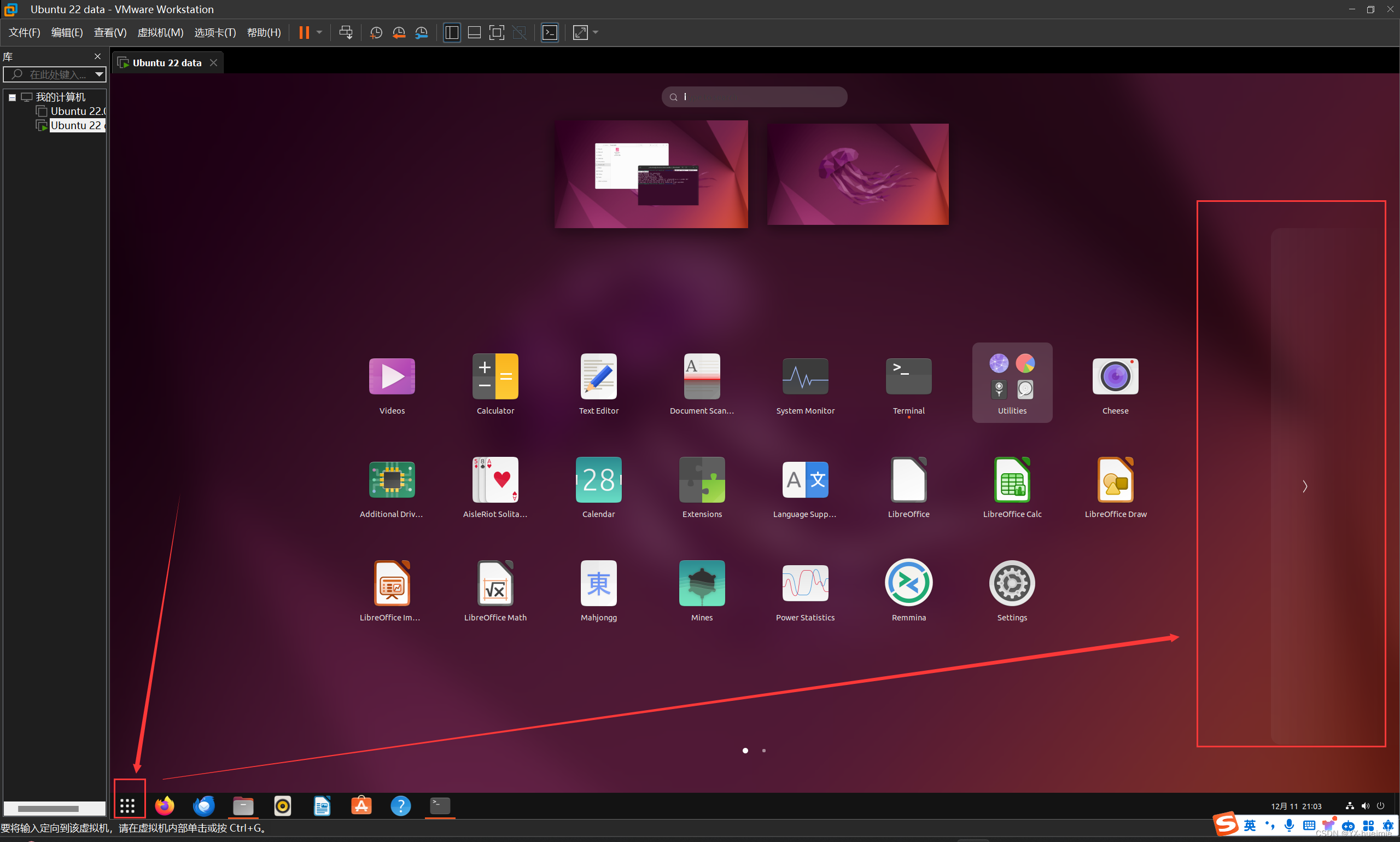Image resolution: width=1400 pixels, height=842 pixels.
Task: Open the 虚拟机(M) menu
Action: point(160,32)
